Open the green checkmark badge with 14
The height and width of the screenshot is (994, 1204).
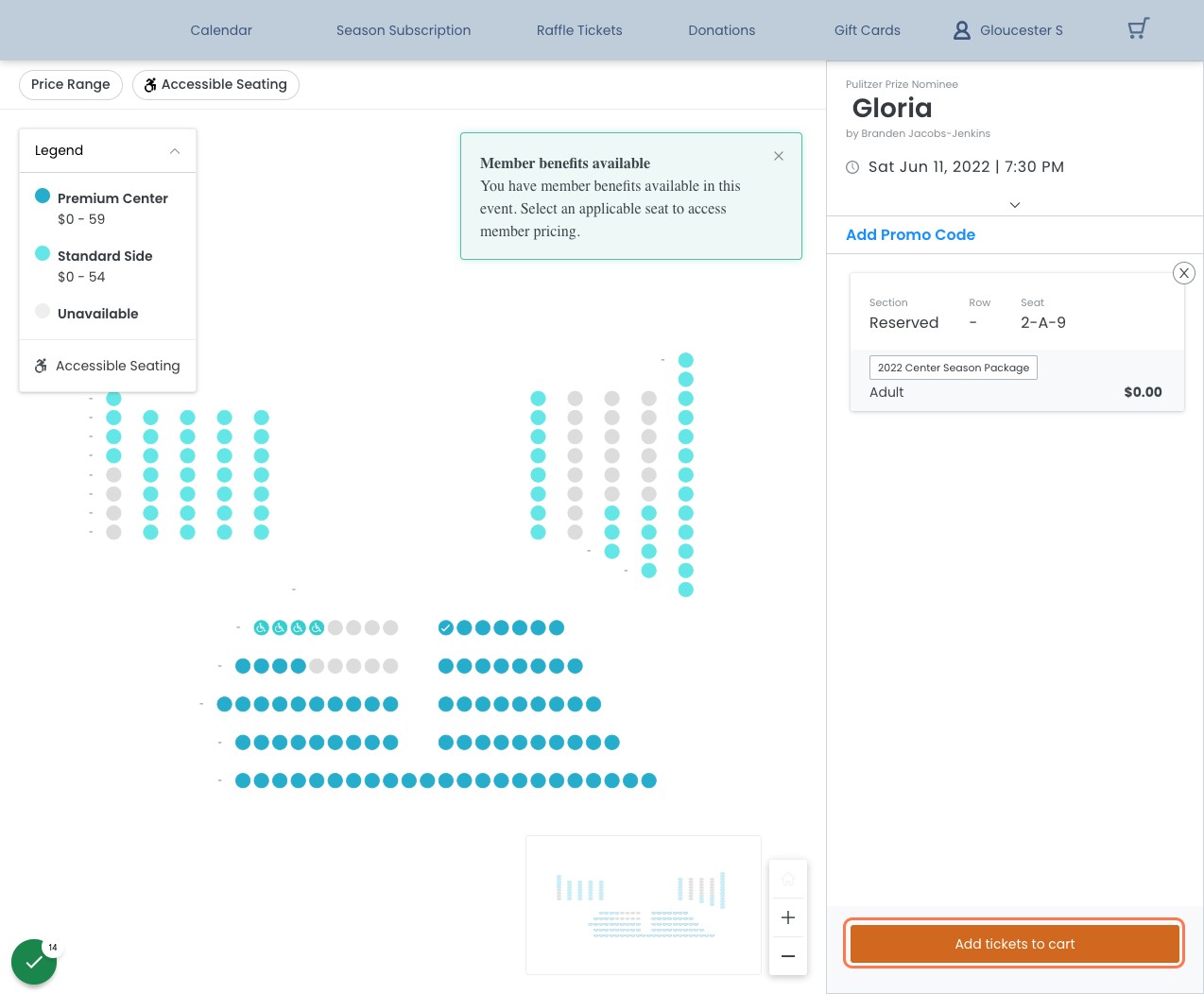click(x=34, y=962)
